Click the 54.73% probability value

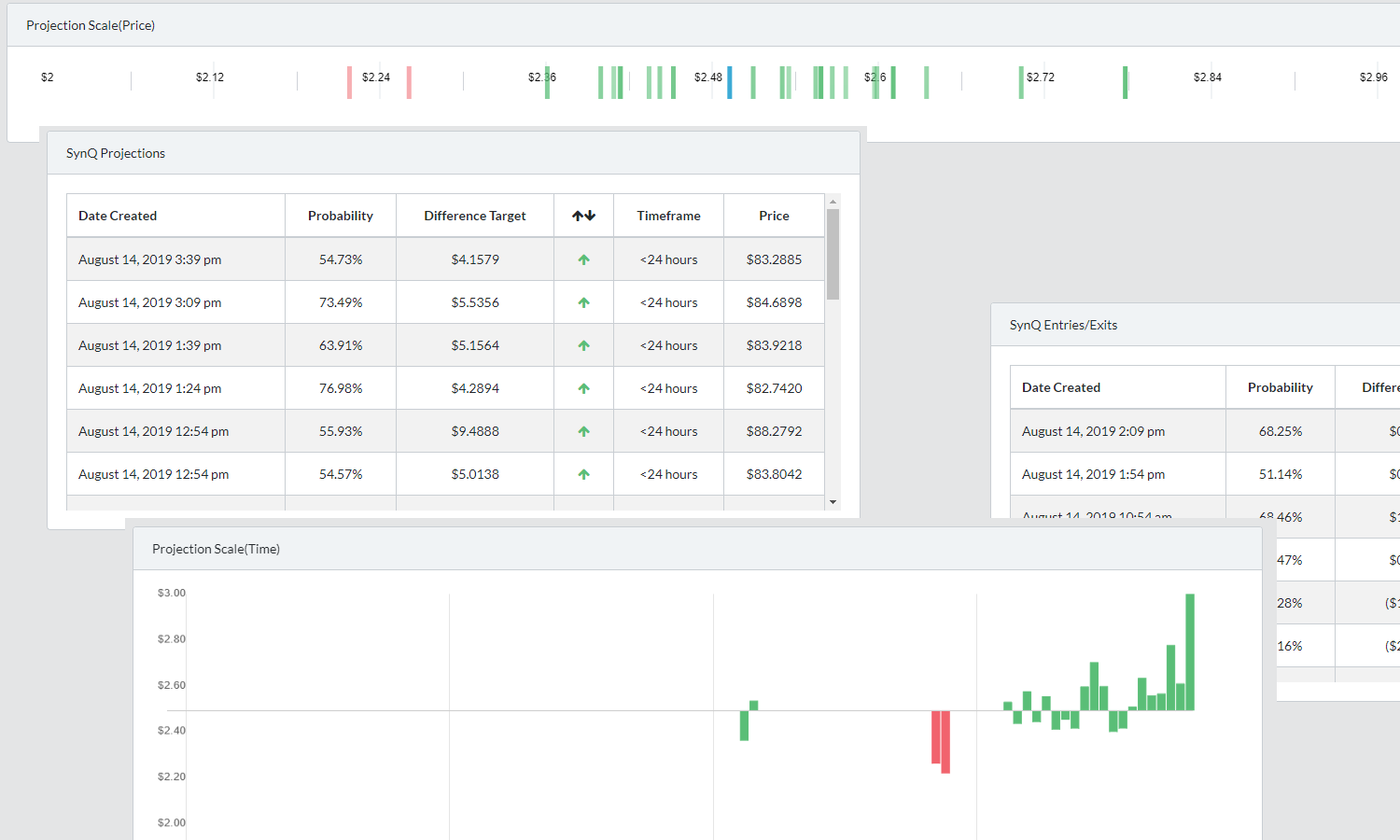pos(341,259)
